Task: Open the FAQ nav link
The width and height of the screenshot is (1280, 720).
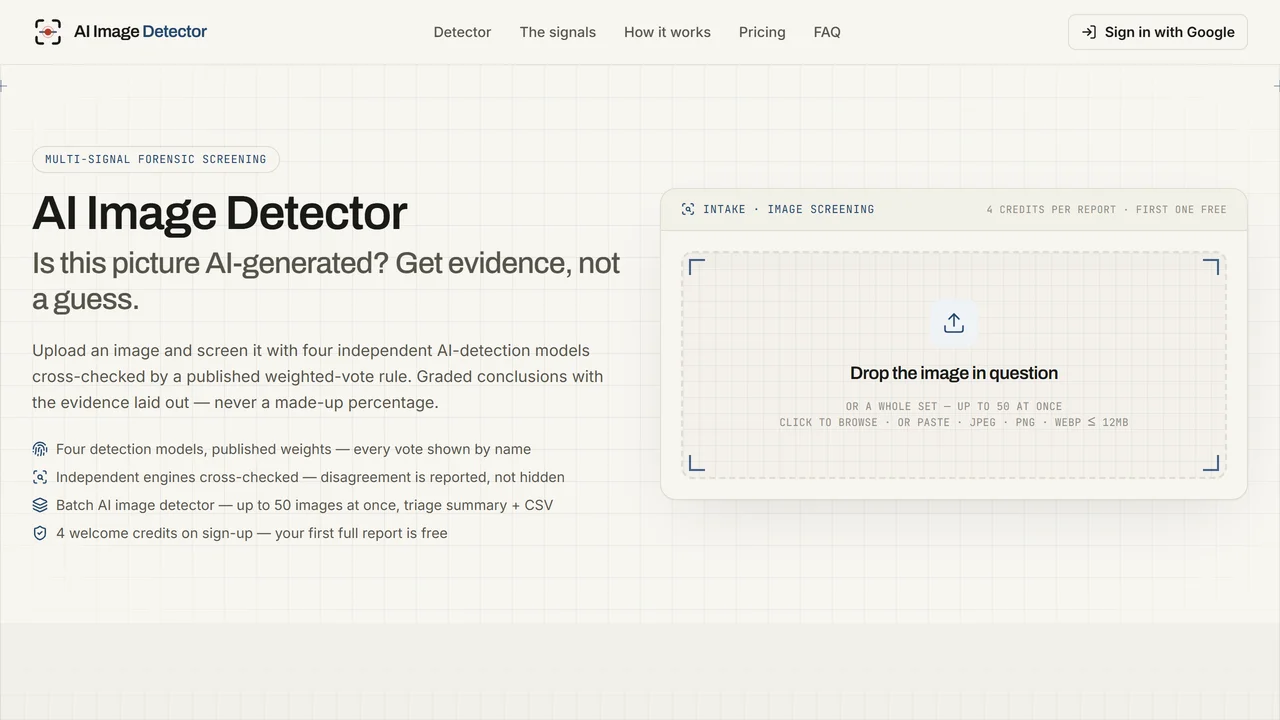Action: coord(827,32)
